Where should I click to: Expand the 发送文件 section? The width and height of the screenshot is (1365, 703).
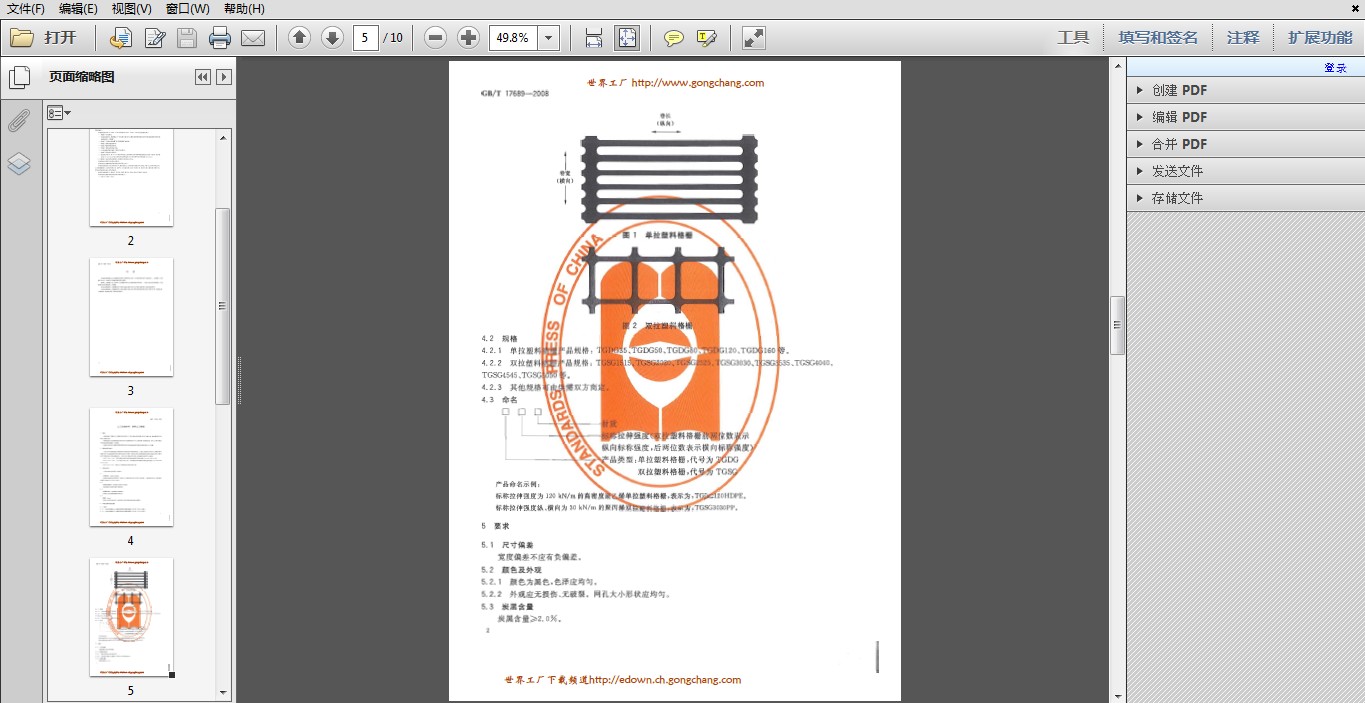[1245, 171]
